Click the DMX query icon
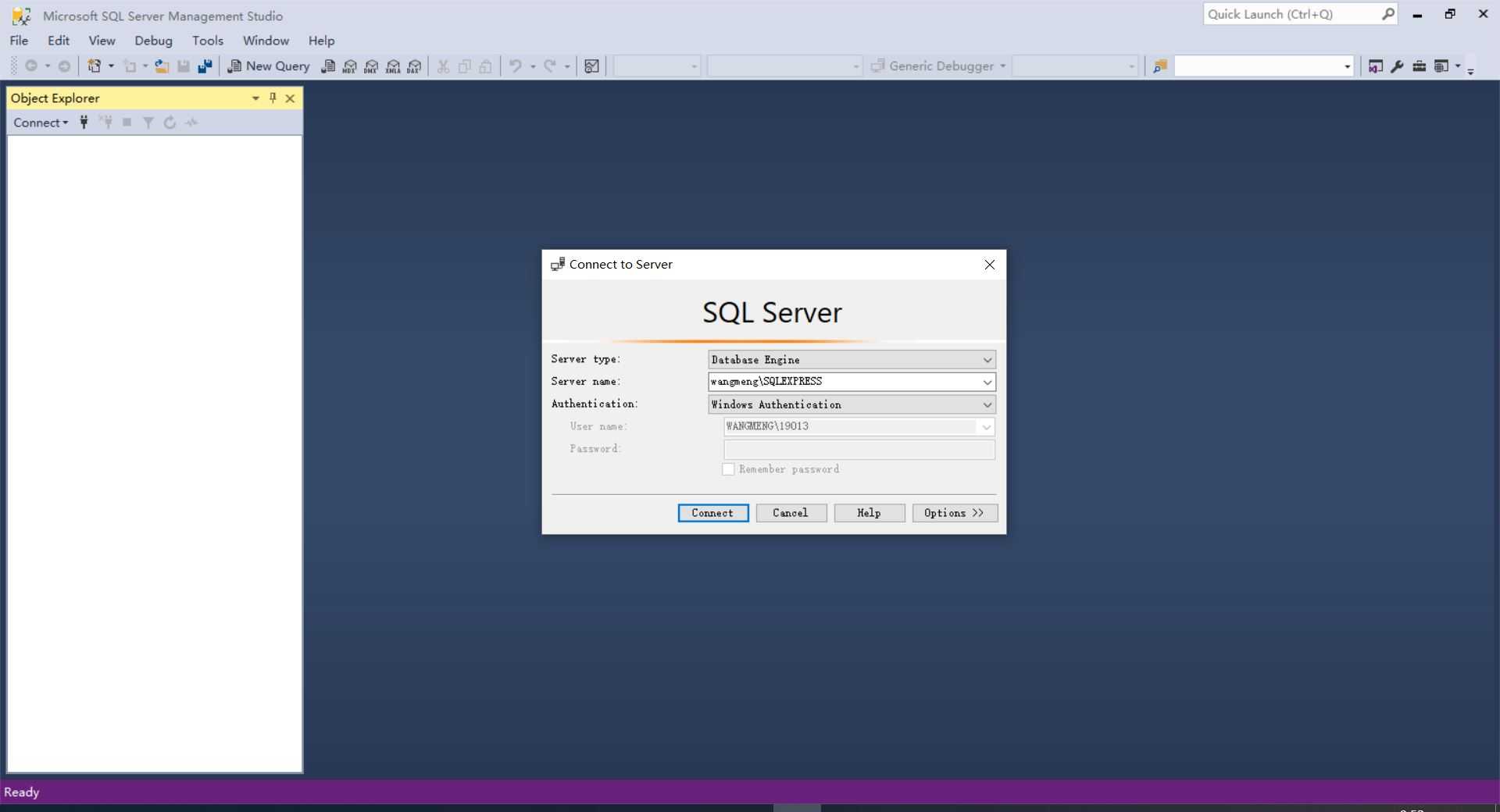The image size is (1500, 812). coord(371,66)
